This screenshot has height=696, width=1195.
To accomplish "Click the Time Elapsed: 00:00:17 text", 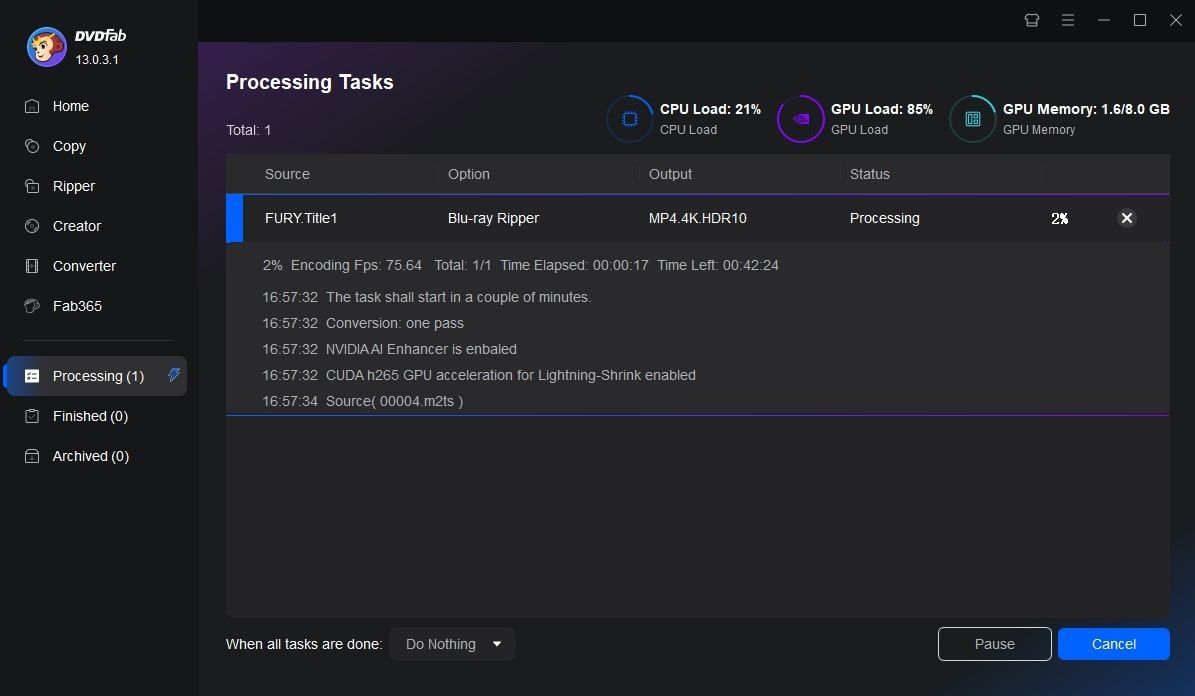I will [x=574, y=265].
